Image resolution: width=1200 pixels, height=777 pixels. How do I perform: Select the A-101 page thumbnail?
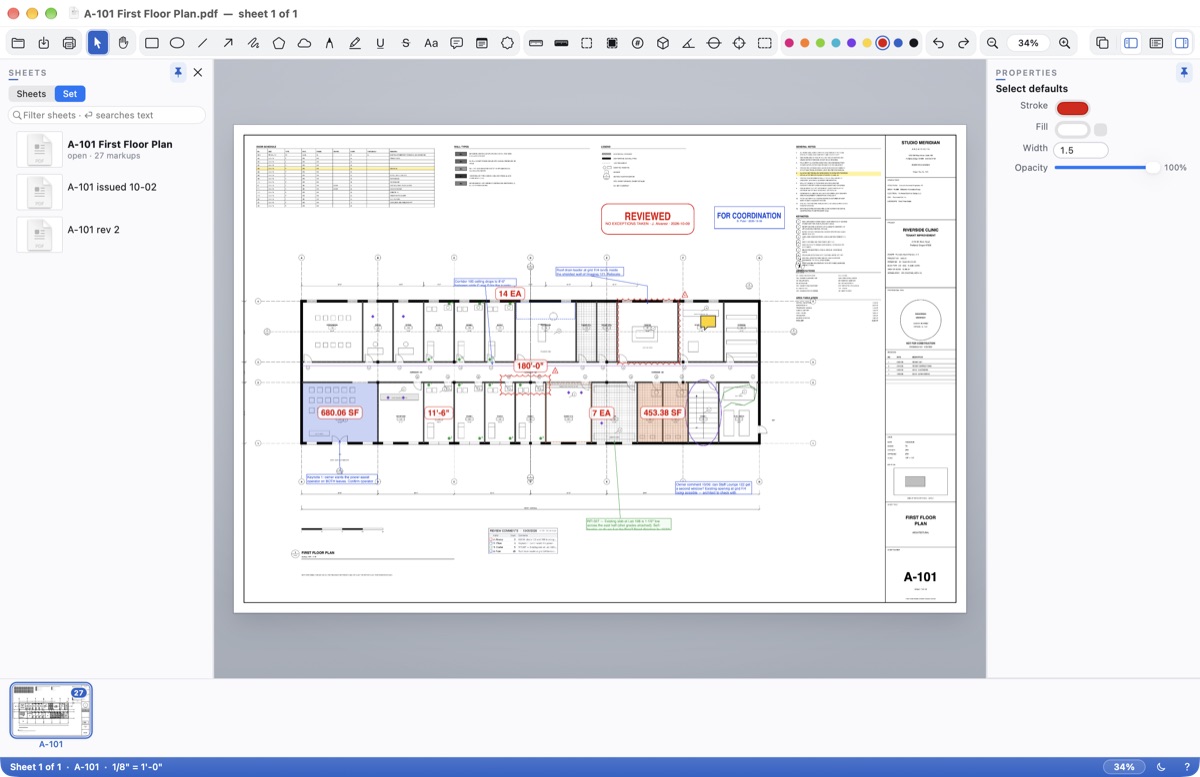point(51,711)
